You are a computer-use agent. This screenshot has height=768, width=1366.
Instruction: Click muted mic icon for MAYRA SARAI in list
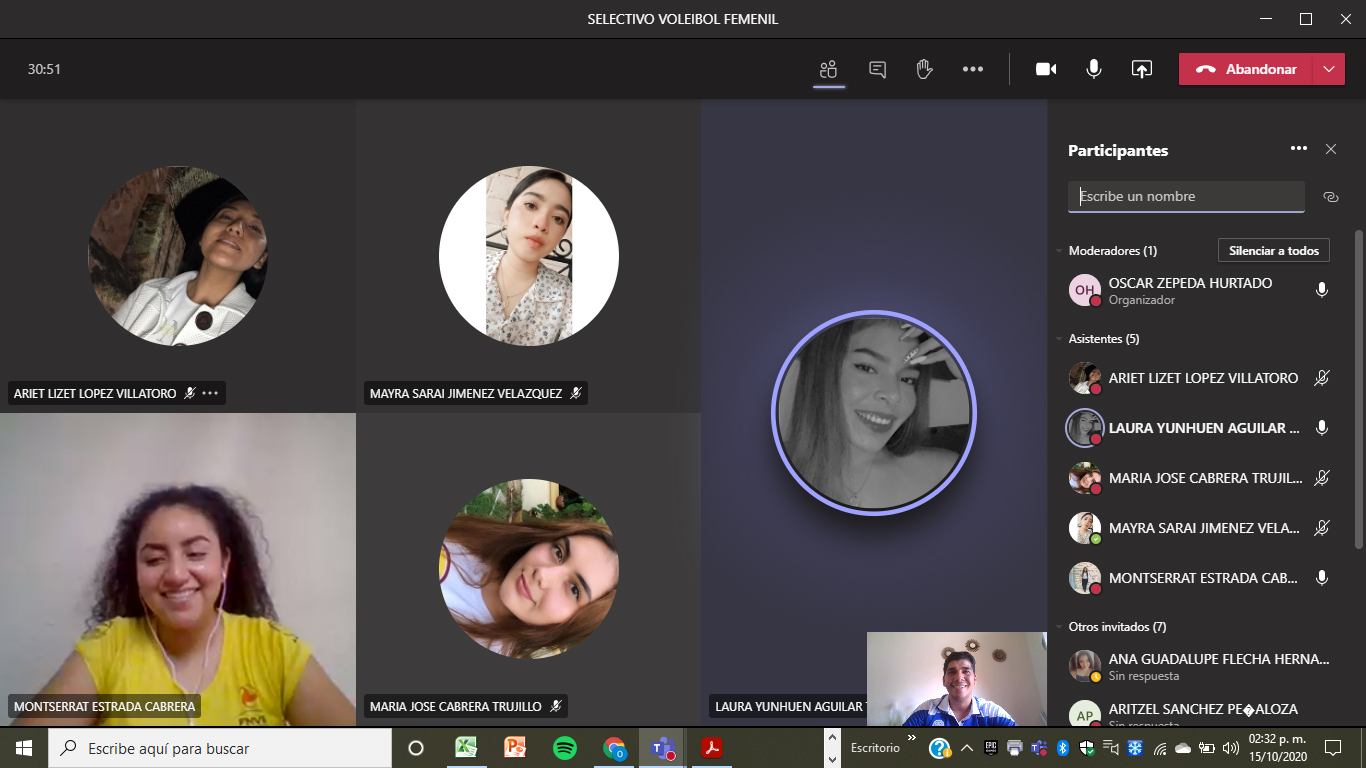(1322, 528)
